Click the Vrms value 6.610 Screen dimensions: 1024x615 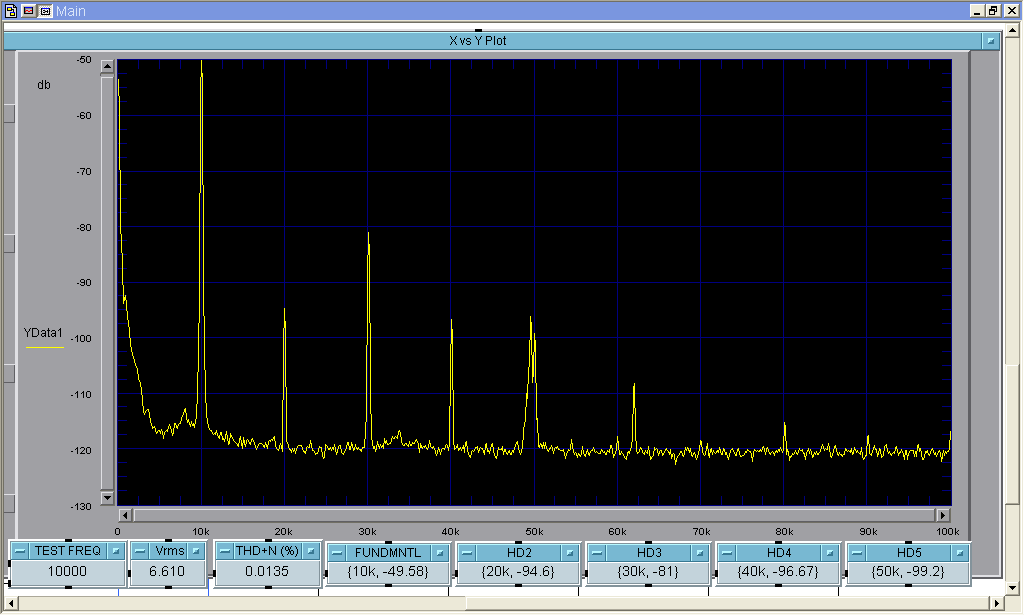[168, 572]
